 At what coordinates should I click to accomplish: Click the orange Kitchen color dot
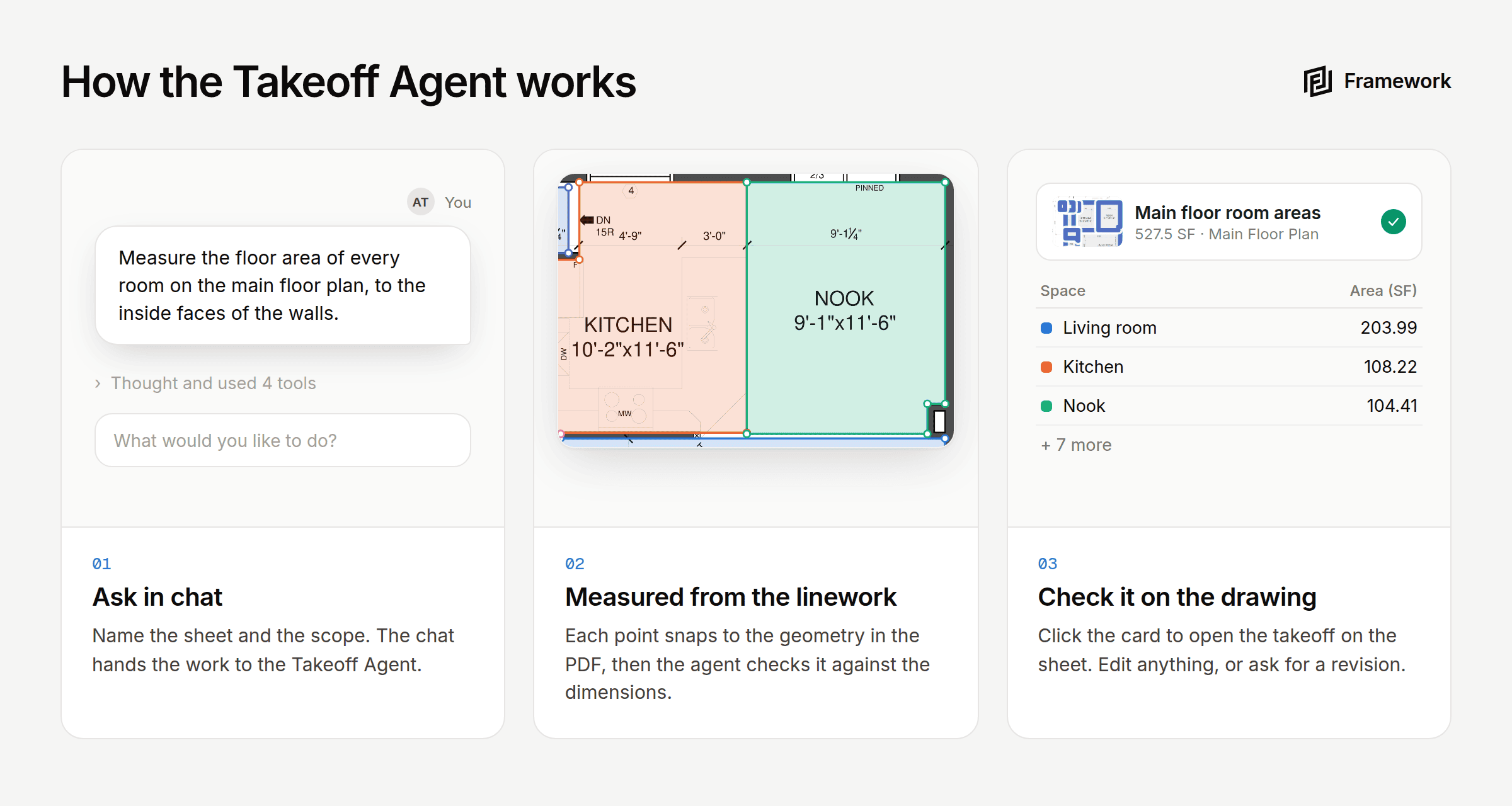point(1046,367)
